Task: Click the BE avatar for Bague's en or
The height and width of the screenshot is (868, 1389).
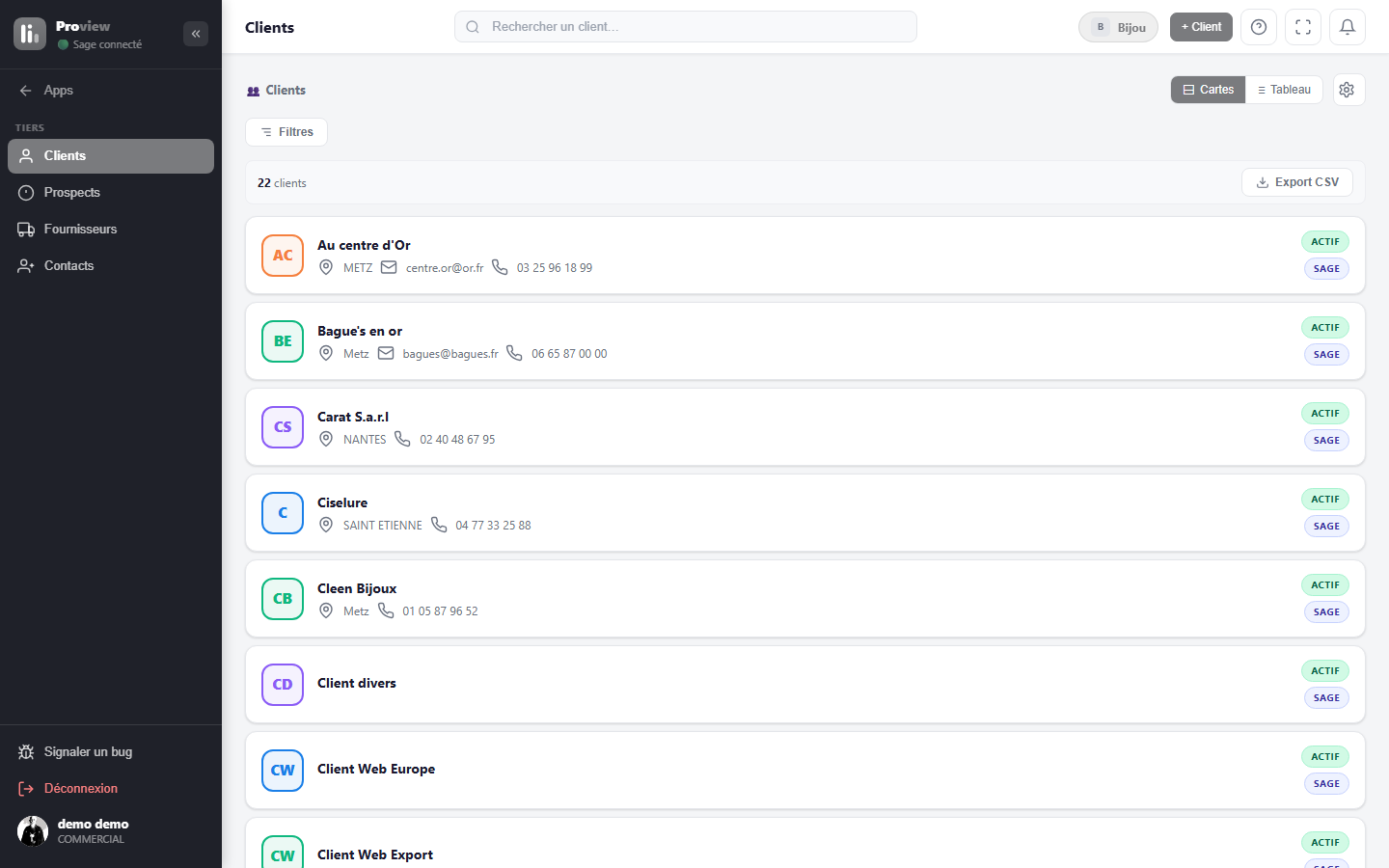Action: click(283, 341)
